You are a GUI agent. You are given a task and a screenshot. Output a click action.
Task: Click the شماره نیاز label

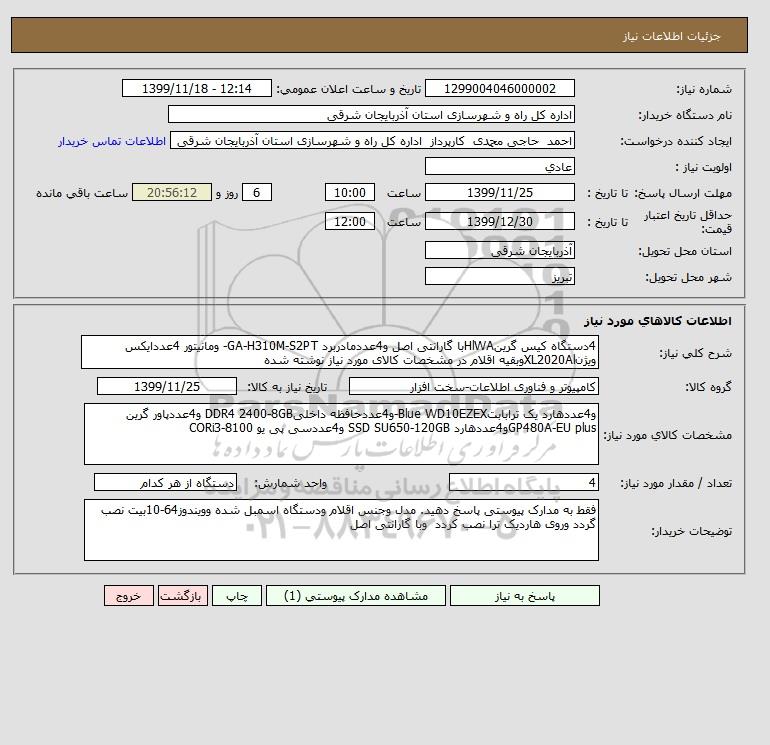(x=704, y=89)
